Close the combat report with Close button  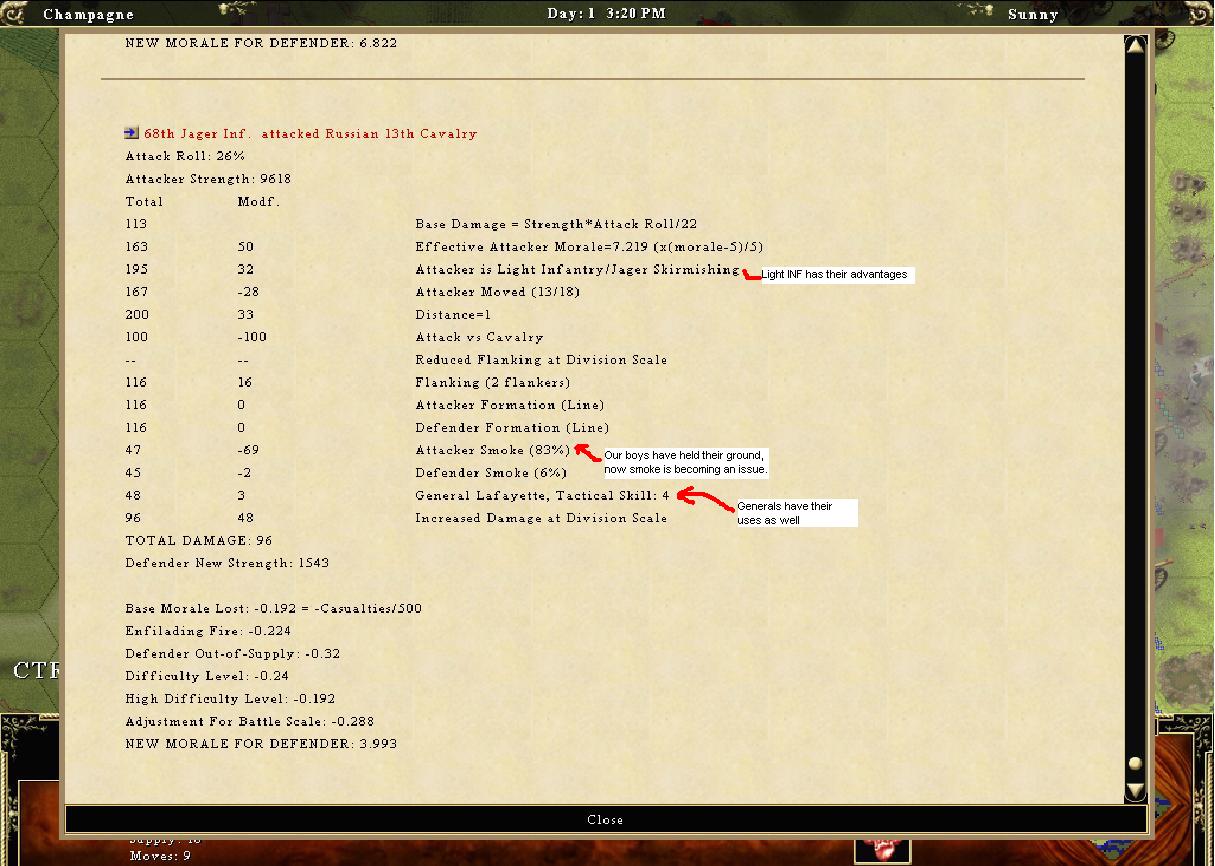[x=605, y=819]
